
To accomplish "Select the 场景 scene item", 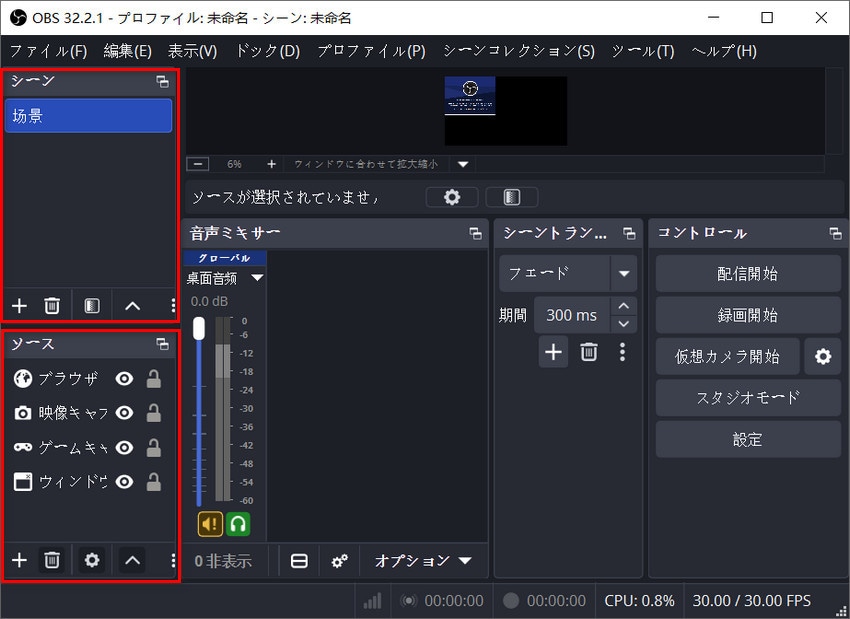I will point(88,115).
